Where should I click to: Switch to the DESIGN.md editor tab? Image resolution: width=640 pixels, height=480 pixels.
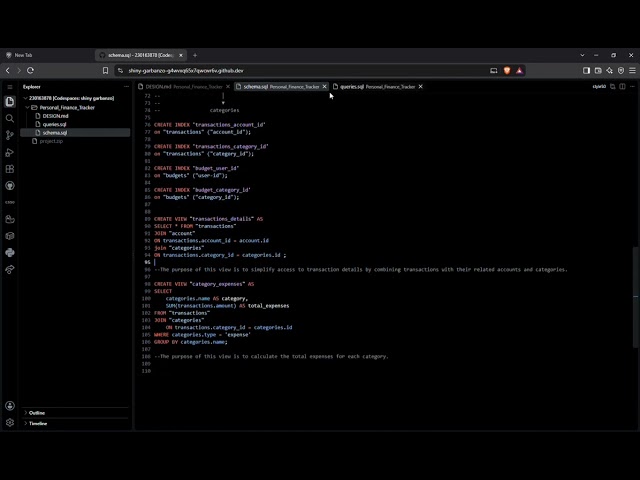coord(184,87)
